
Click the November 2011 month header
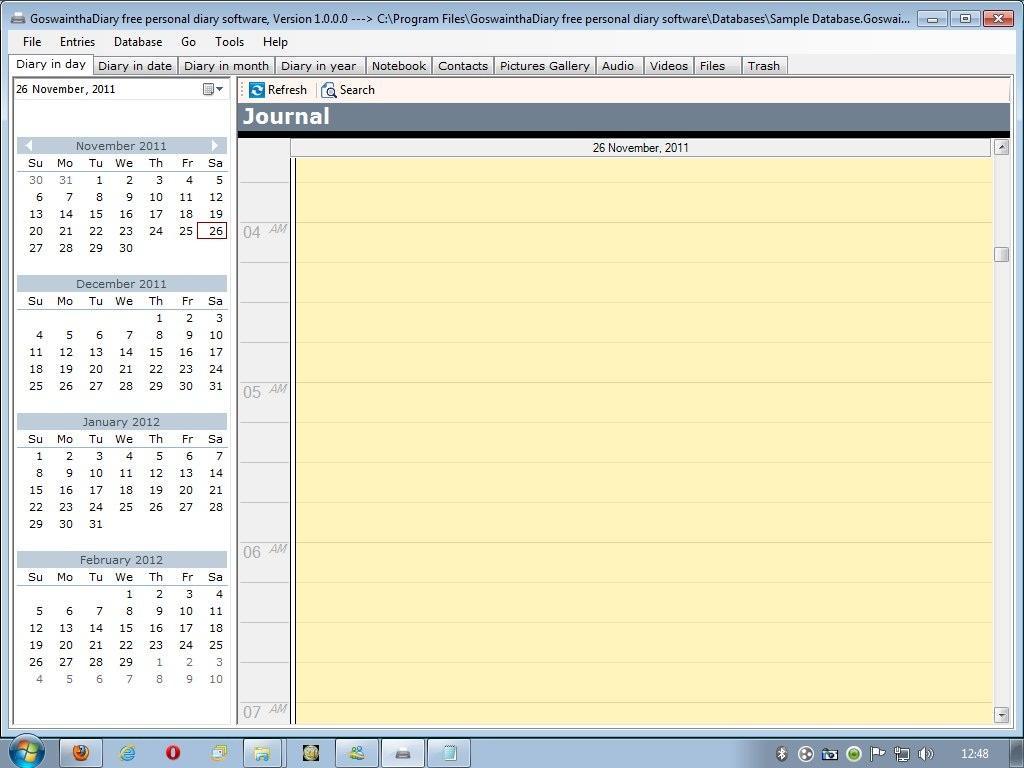coord(121,146)
